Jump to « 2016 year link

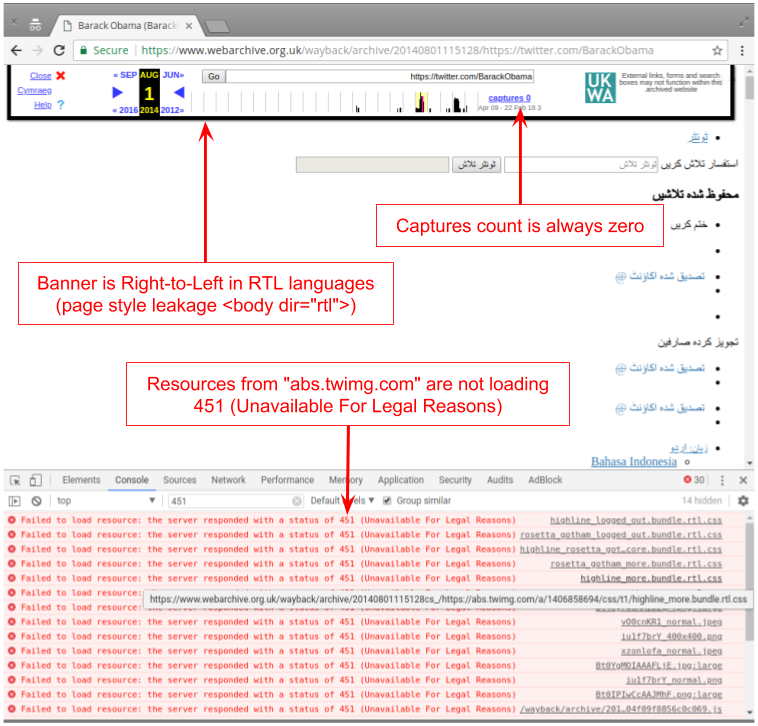pyautogui.click(x=125, y=110)
